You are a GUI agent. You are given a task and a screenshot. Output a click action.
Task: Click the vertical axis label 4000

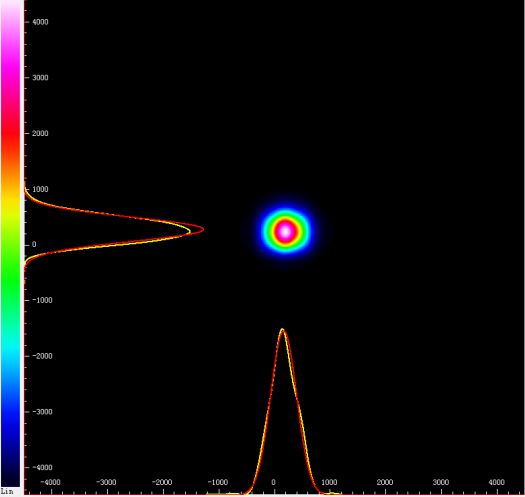point(40,22)
